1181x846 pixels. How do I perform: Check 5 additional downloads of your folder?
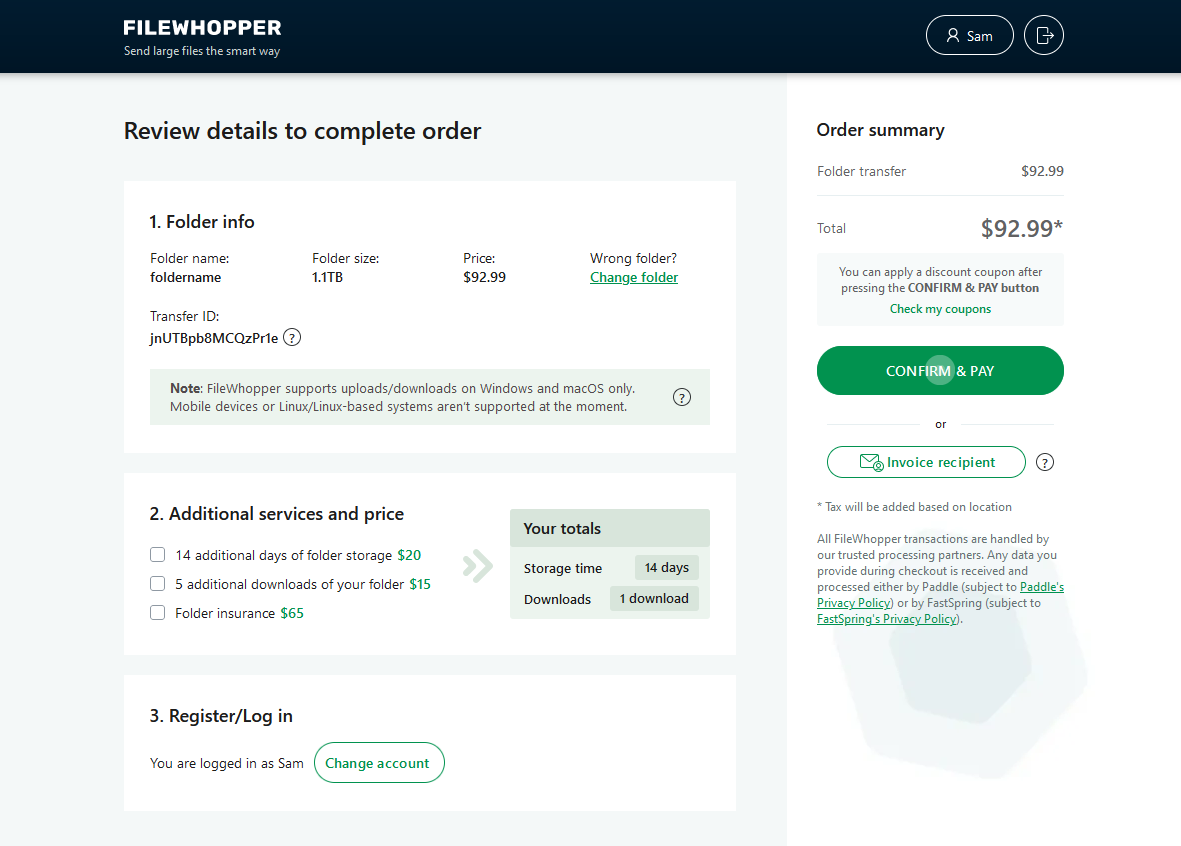tap(157, 584)
